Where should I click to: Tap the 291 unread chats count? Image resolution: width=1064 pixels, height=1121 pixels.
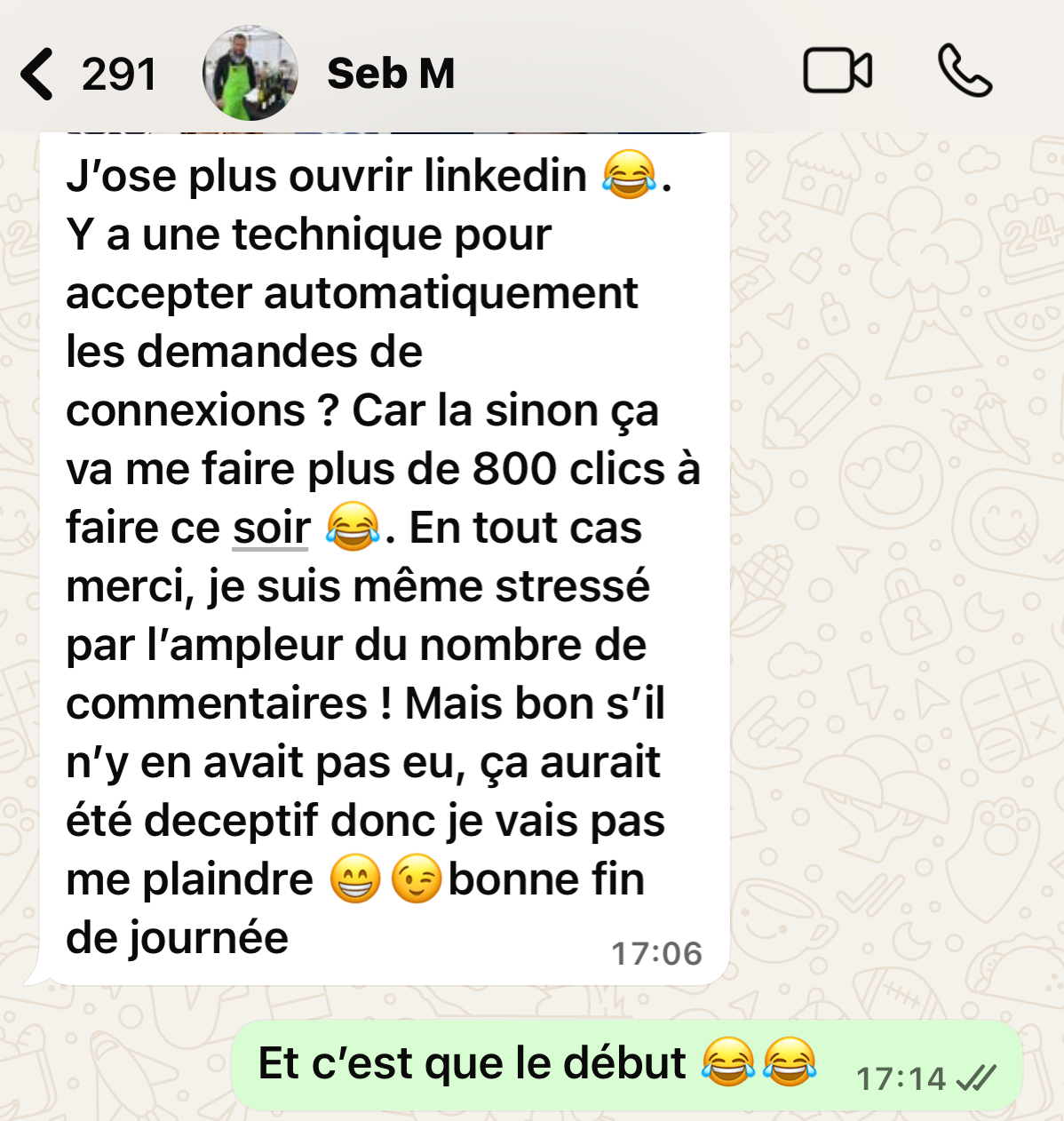(119, 74)
